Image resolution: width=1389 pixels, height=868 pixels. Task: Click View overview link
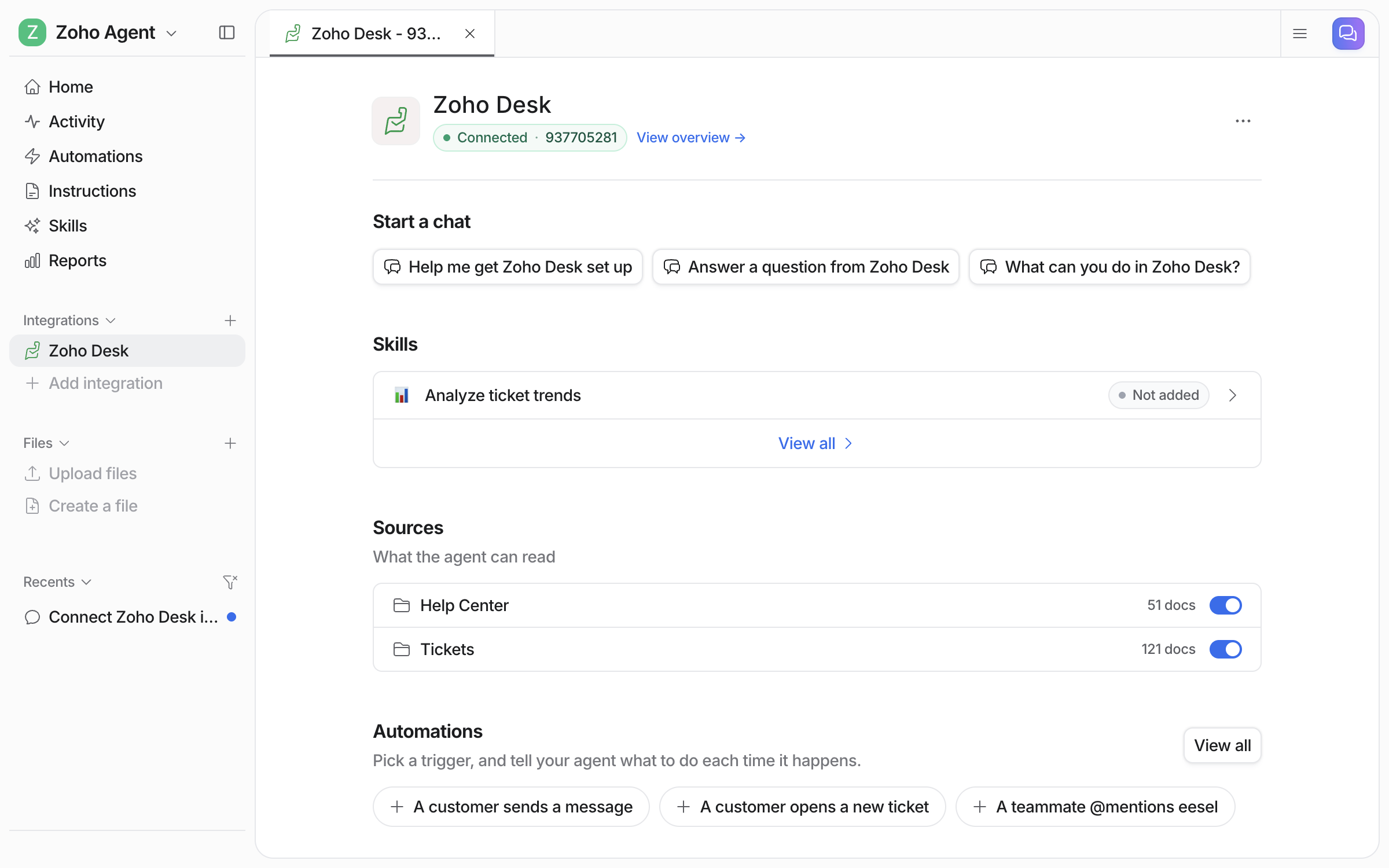click(x=691, y=138)
